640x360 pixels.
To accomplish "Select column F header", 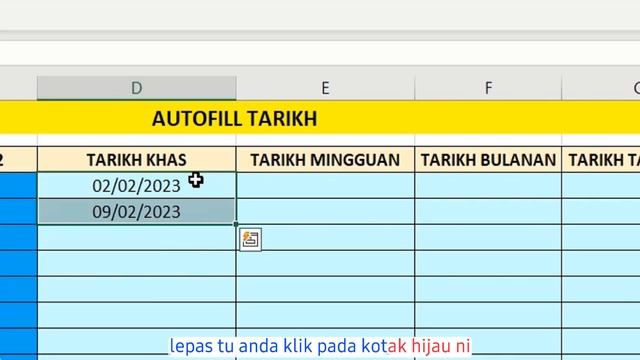I will point(488,88).
